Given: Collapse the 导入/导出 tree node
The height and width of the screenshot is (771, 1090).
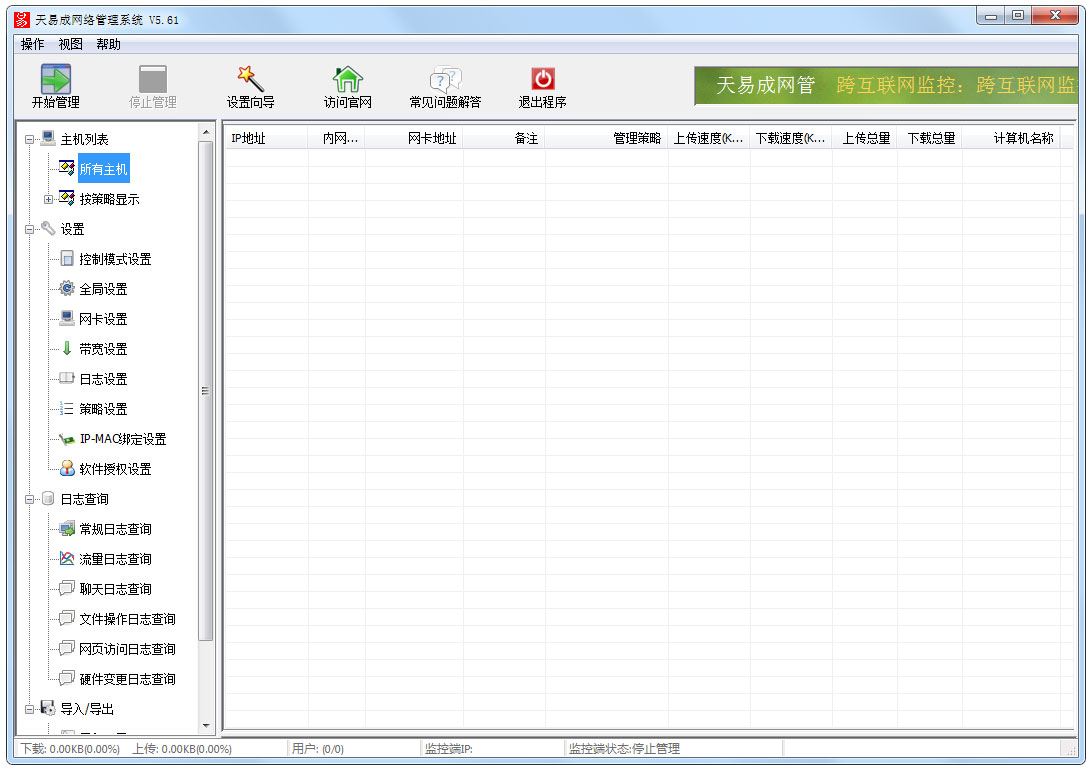Looking at the screenshot, I should (x=29, y=710).
